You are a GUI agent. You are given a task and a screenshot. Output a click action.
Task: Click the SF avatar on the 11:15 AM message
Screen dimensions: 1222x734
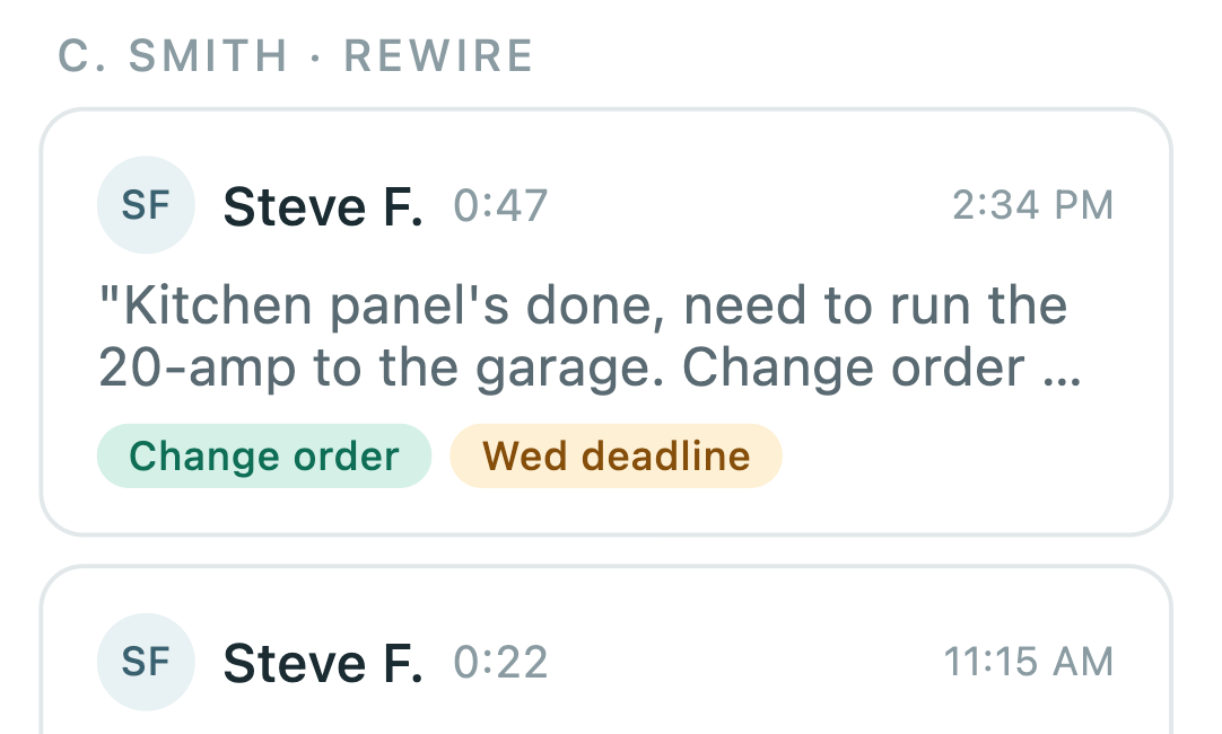[x=146, y=661]
